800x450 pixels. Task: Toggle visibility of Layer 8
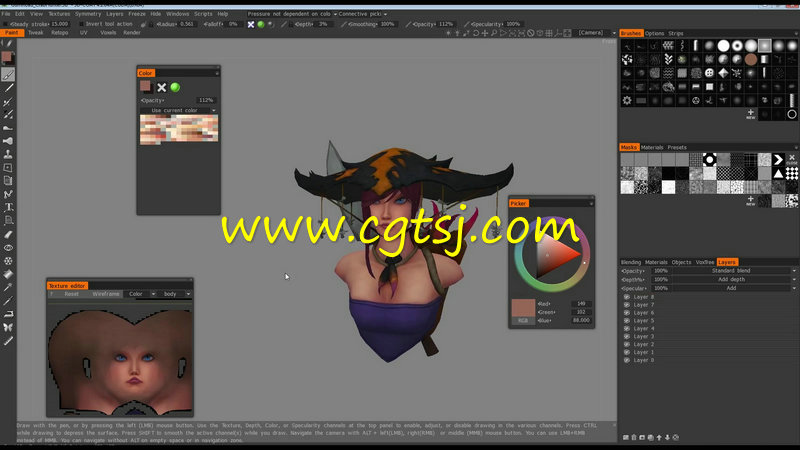click(627, 297)
